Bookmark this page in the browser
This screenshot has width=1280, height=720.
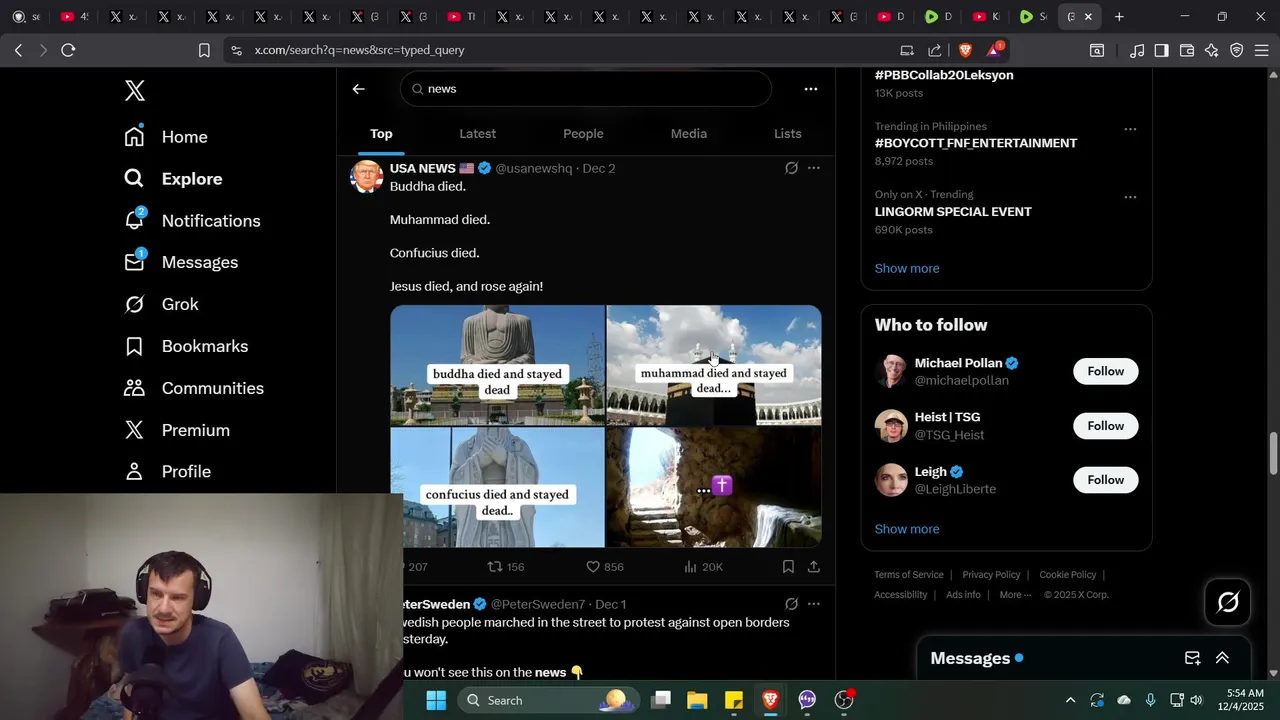[x=204, y=50]
